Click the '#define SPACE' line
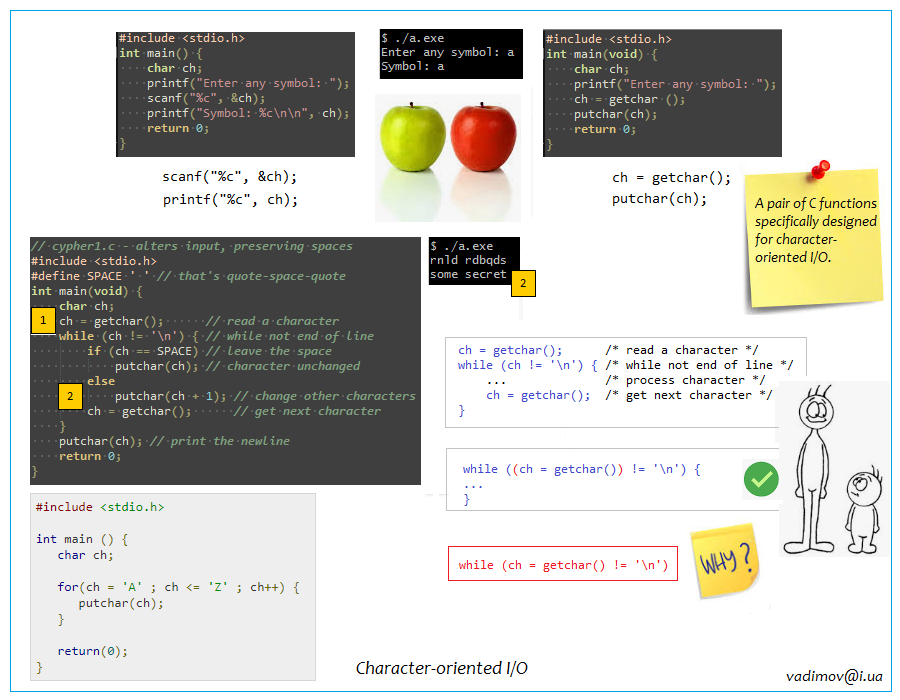 click(188, 276)
